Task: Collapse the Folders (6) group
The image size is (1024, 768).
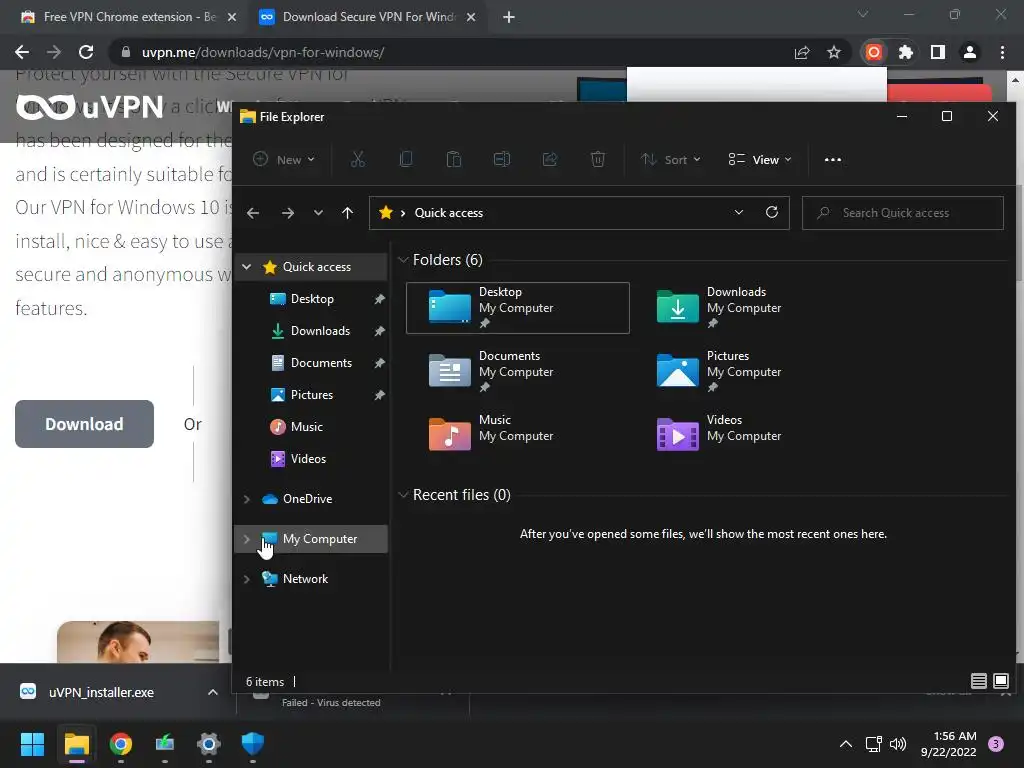Action: tap(403, 260)
